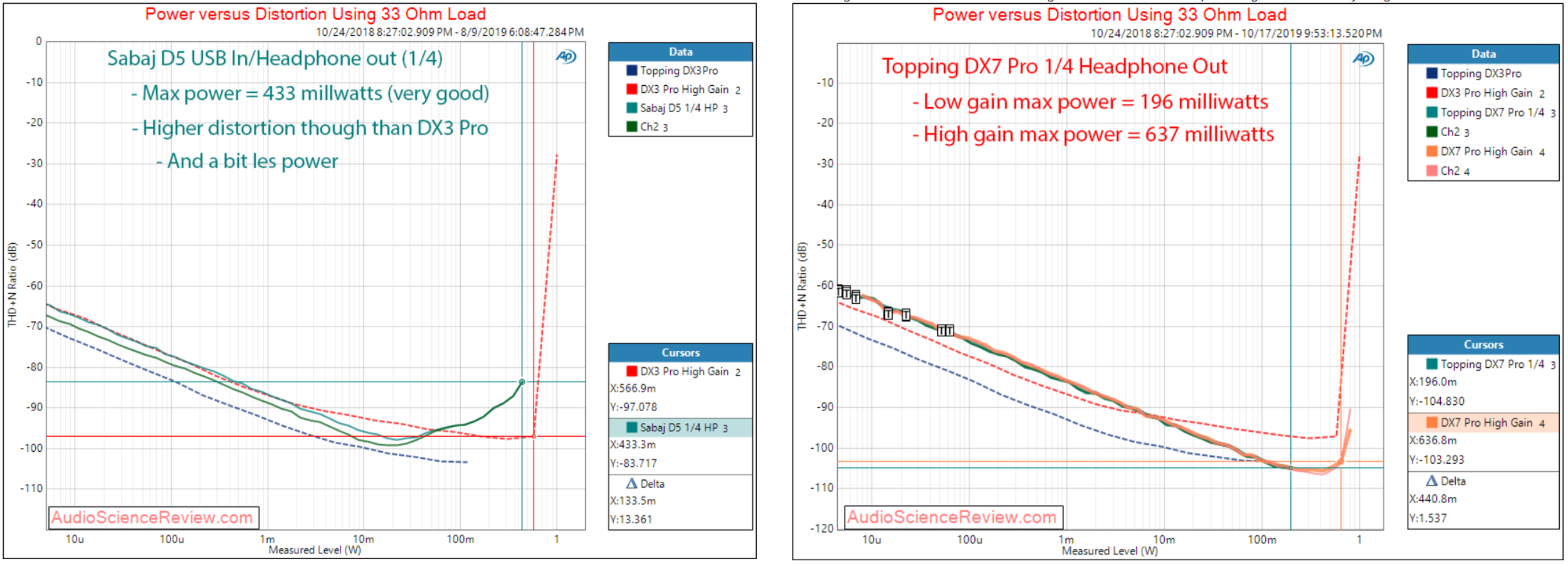
Task: Click the cursor value X:566.9m
Action: point(633,389)
